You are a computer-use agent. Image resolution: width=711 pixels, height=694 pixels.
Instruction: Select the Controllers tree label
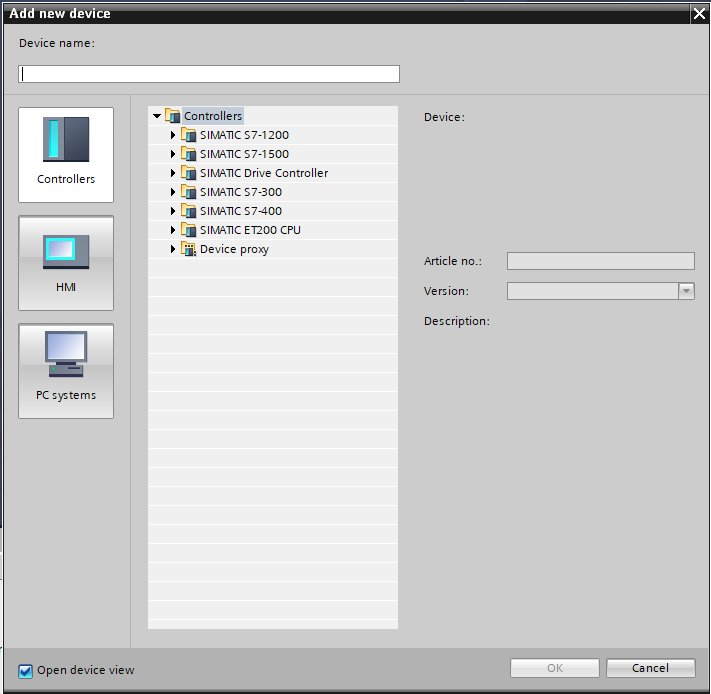(x=213, y=116)
